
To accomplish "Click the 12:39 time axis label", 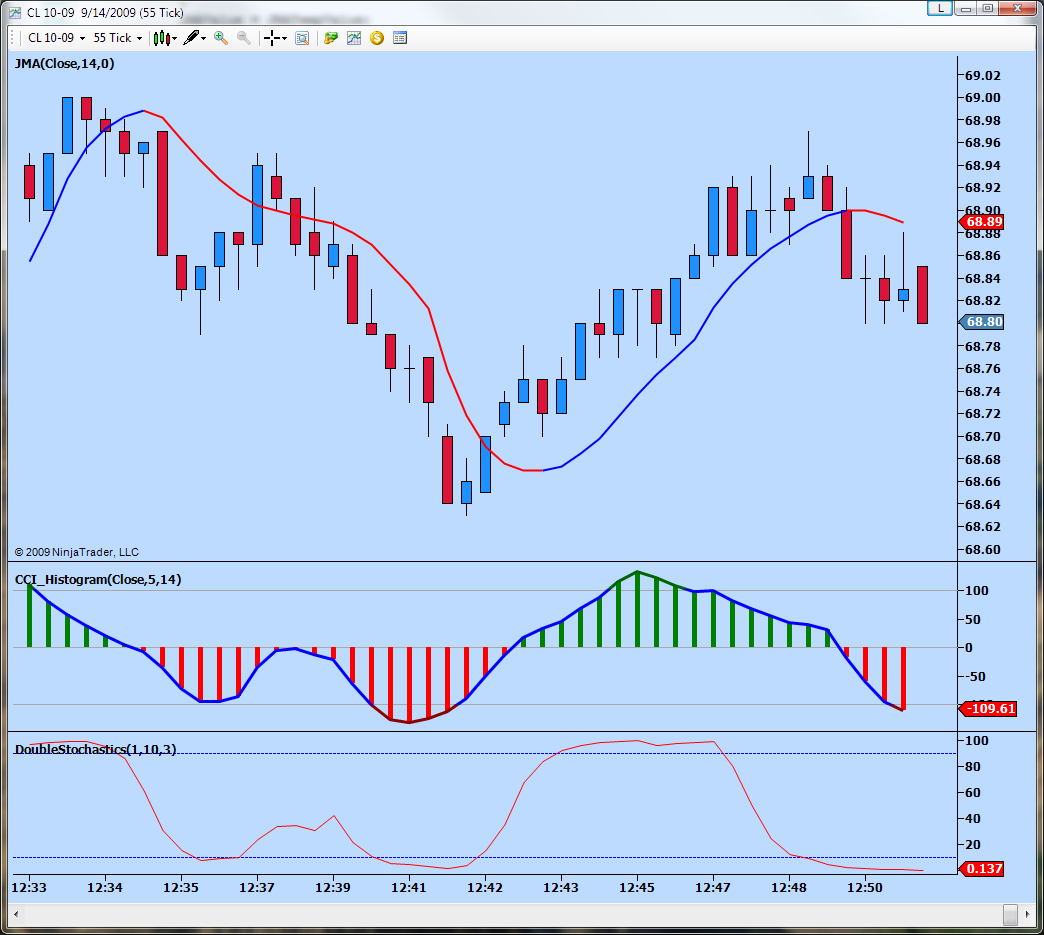I will click(333, 887).
